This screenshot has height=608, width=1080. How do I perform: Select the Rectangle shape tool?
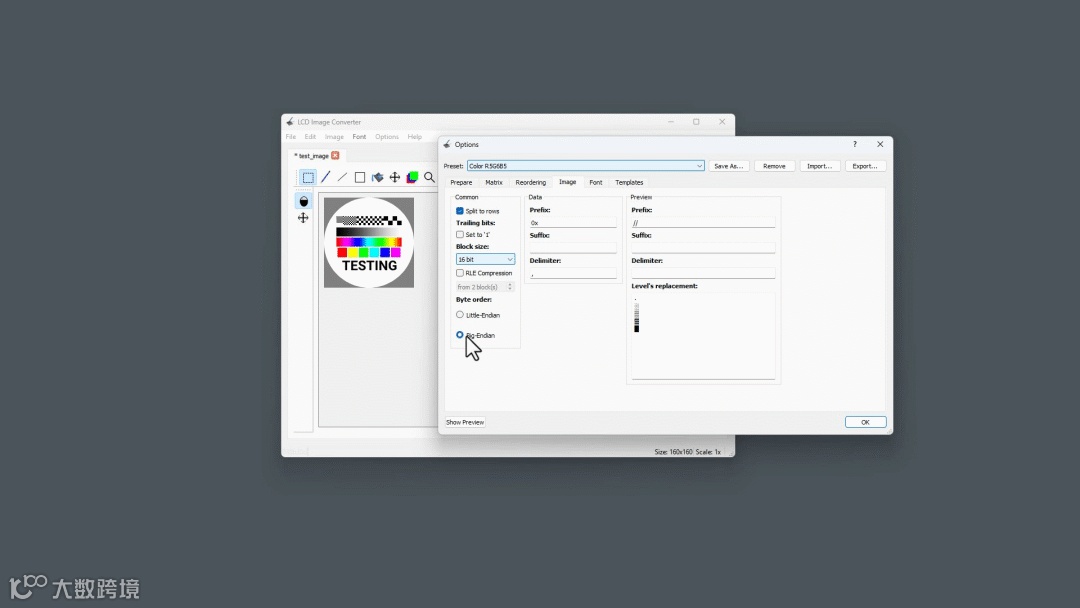[x=360, y=178]
